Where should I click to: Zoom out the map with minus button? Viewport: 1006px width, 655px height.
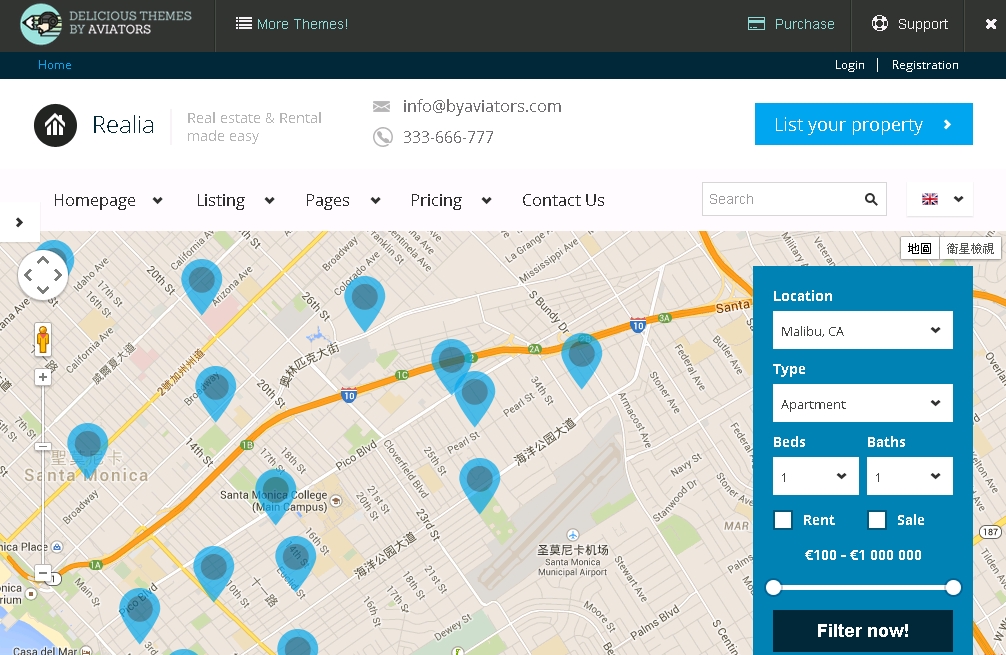coord(43,573)
